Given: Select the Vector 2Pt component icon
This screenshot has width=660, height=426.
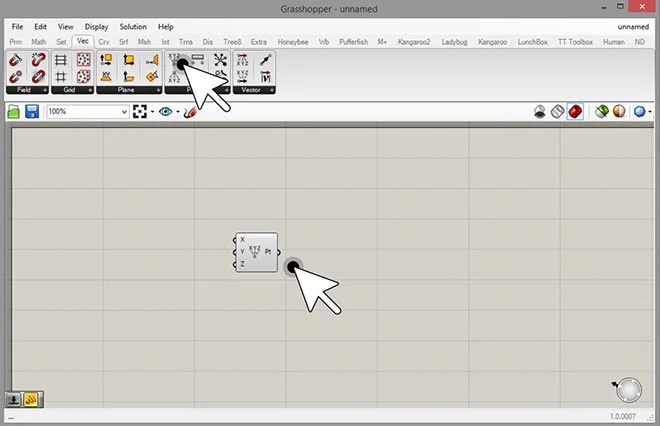Looking at the screenshot, I should coord(265,60).
